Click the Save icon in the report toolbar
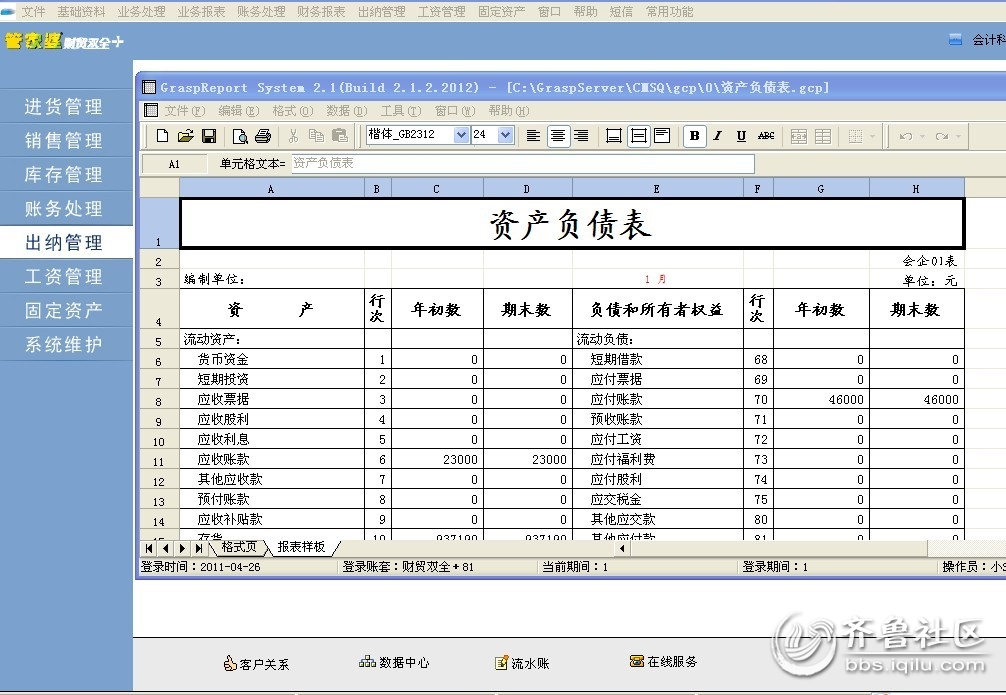This screenshot has width=1006, height=695. tap(207, 136)
